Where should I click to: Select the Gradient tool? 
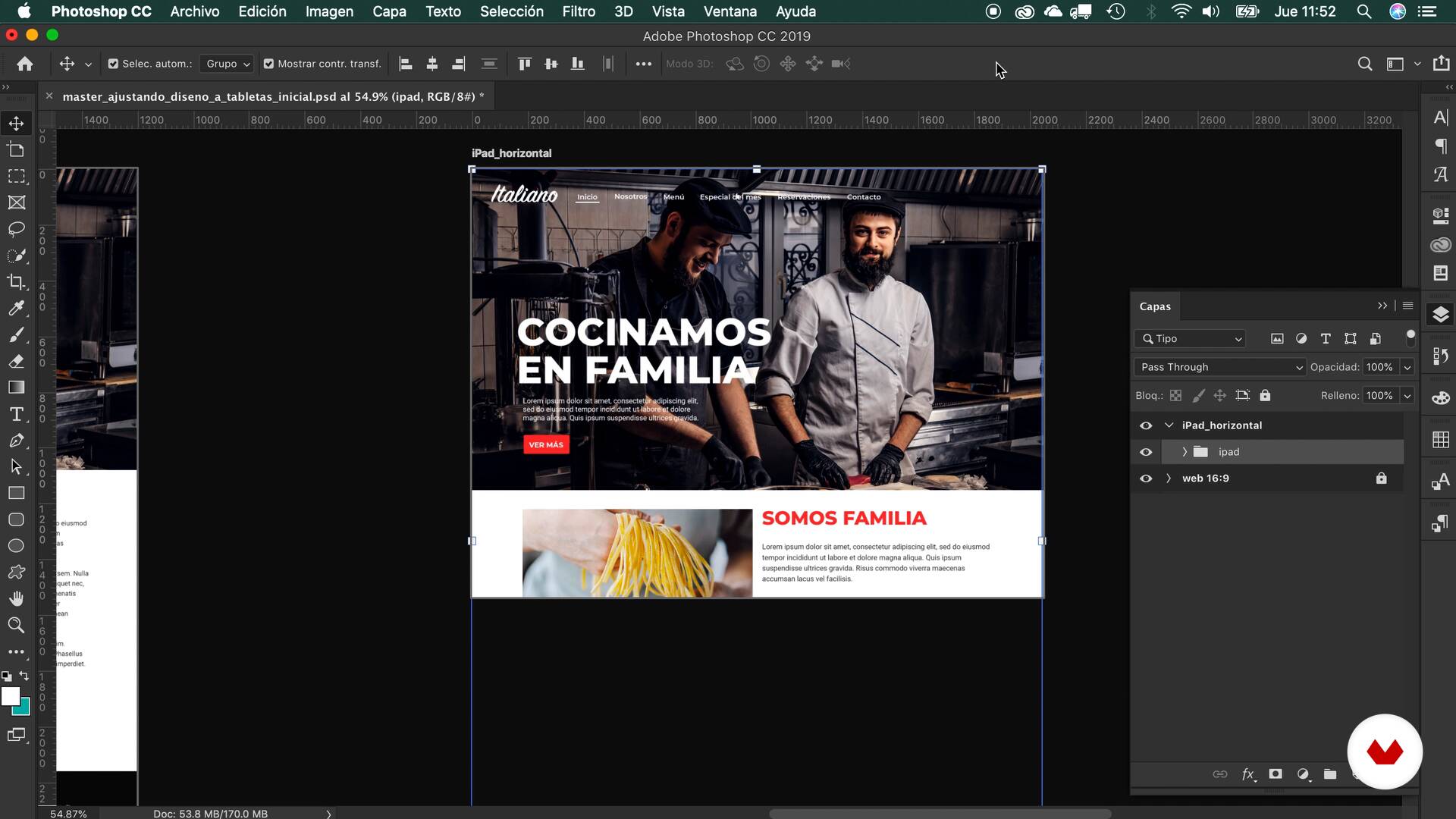16,388
